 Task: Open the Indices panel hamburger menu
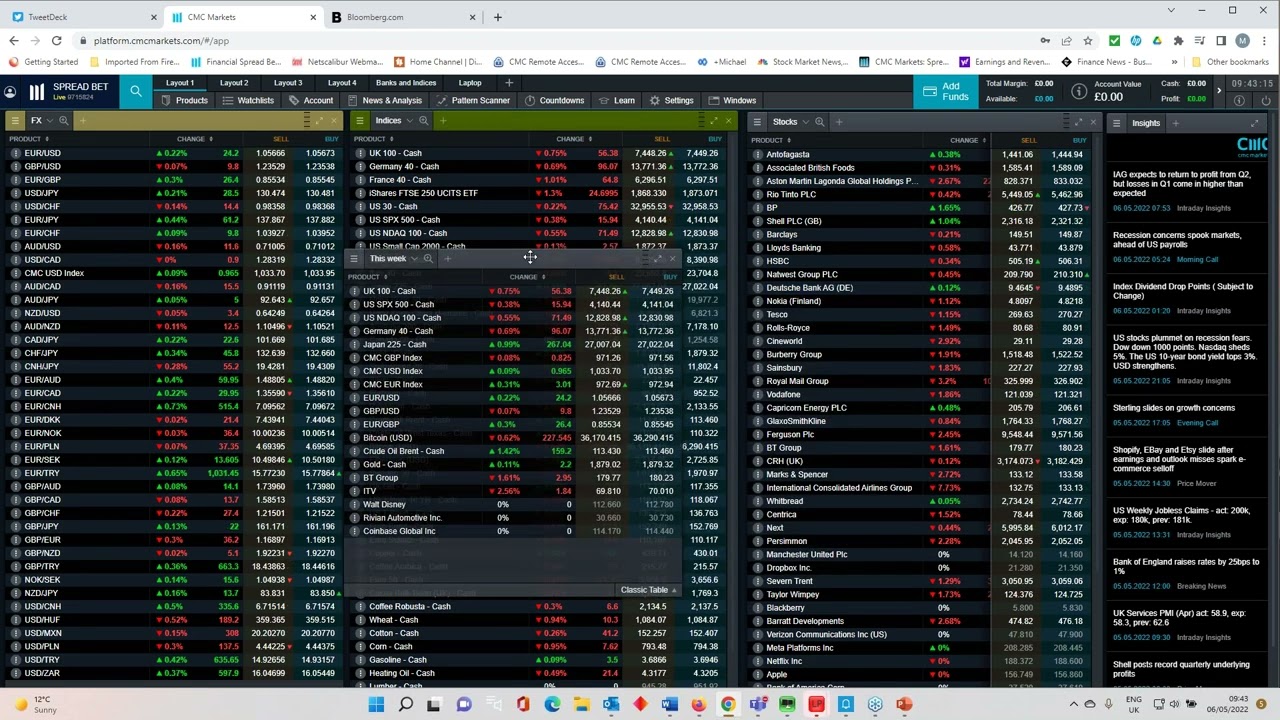tap(361, 121)
